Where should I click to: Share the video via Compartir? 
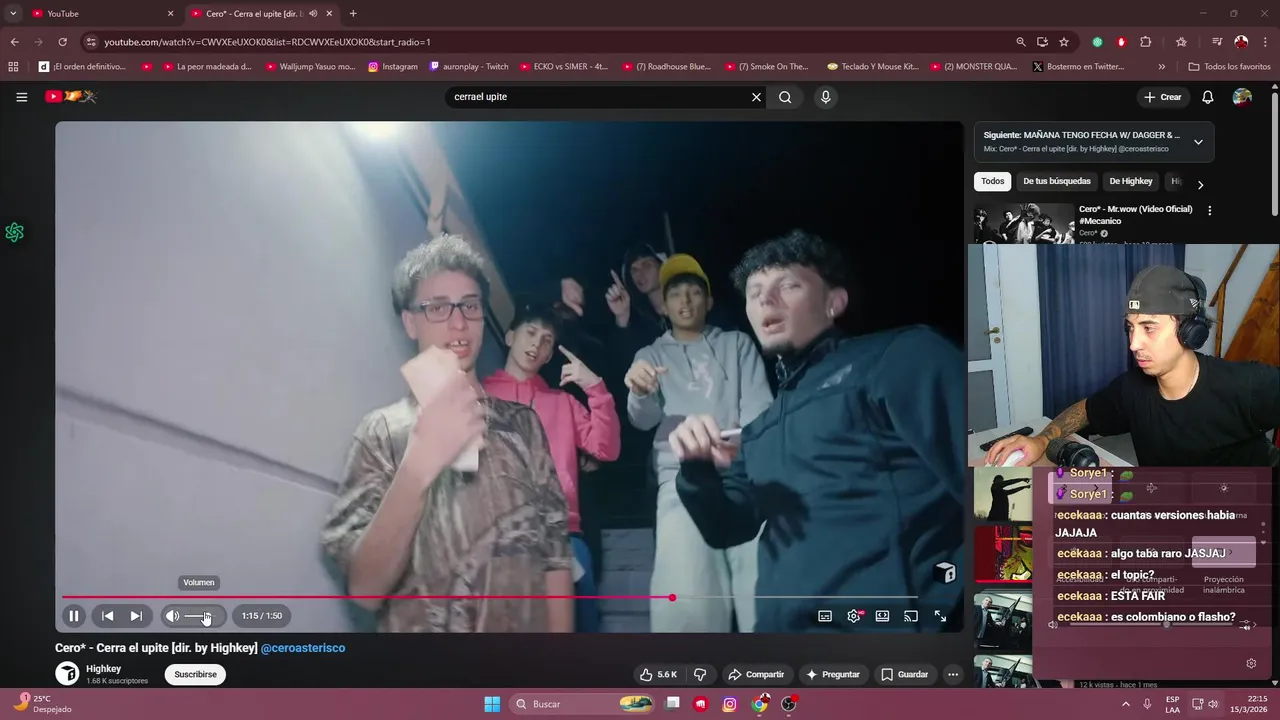coord(756,674)
